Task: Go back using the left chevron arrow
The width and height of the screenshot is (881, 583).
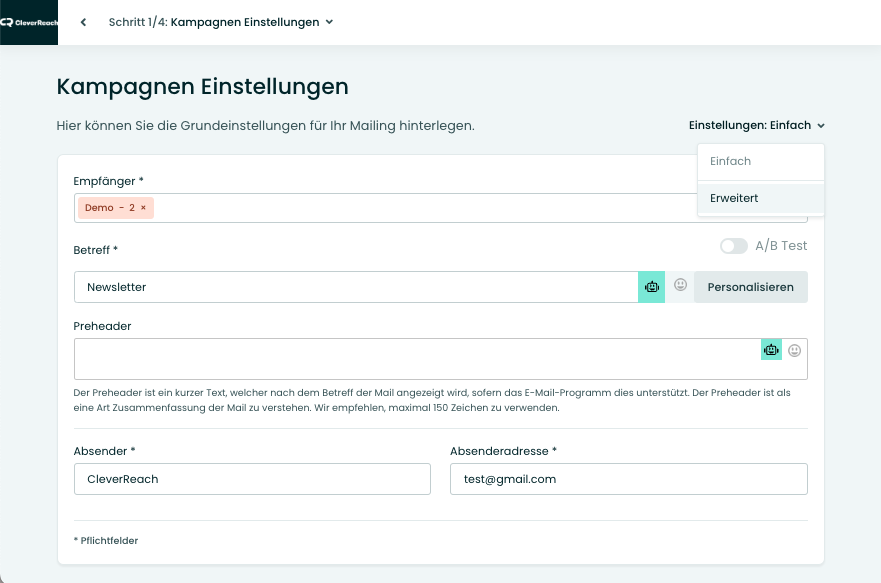Action: [83, 22]
